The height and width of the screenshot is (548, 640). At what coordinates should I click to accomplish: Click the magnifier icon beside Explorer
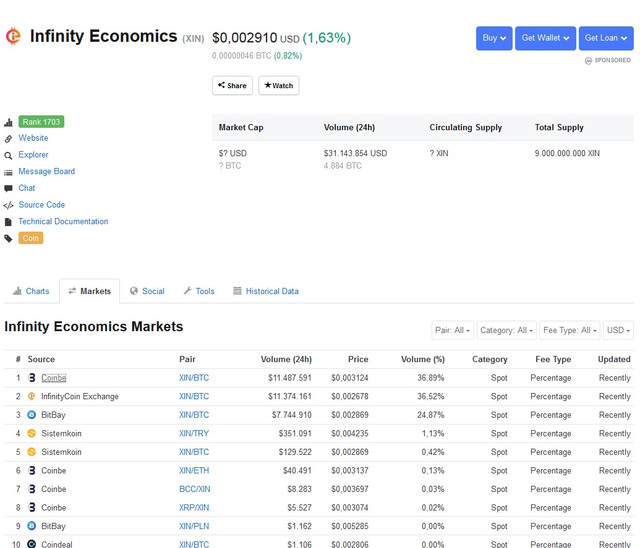pos(8,155)
